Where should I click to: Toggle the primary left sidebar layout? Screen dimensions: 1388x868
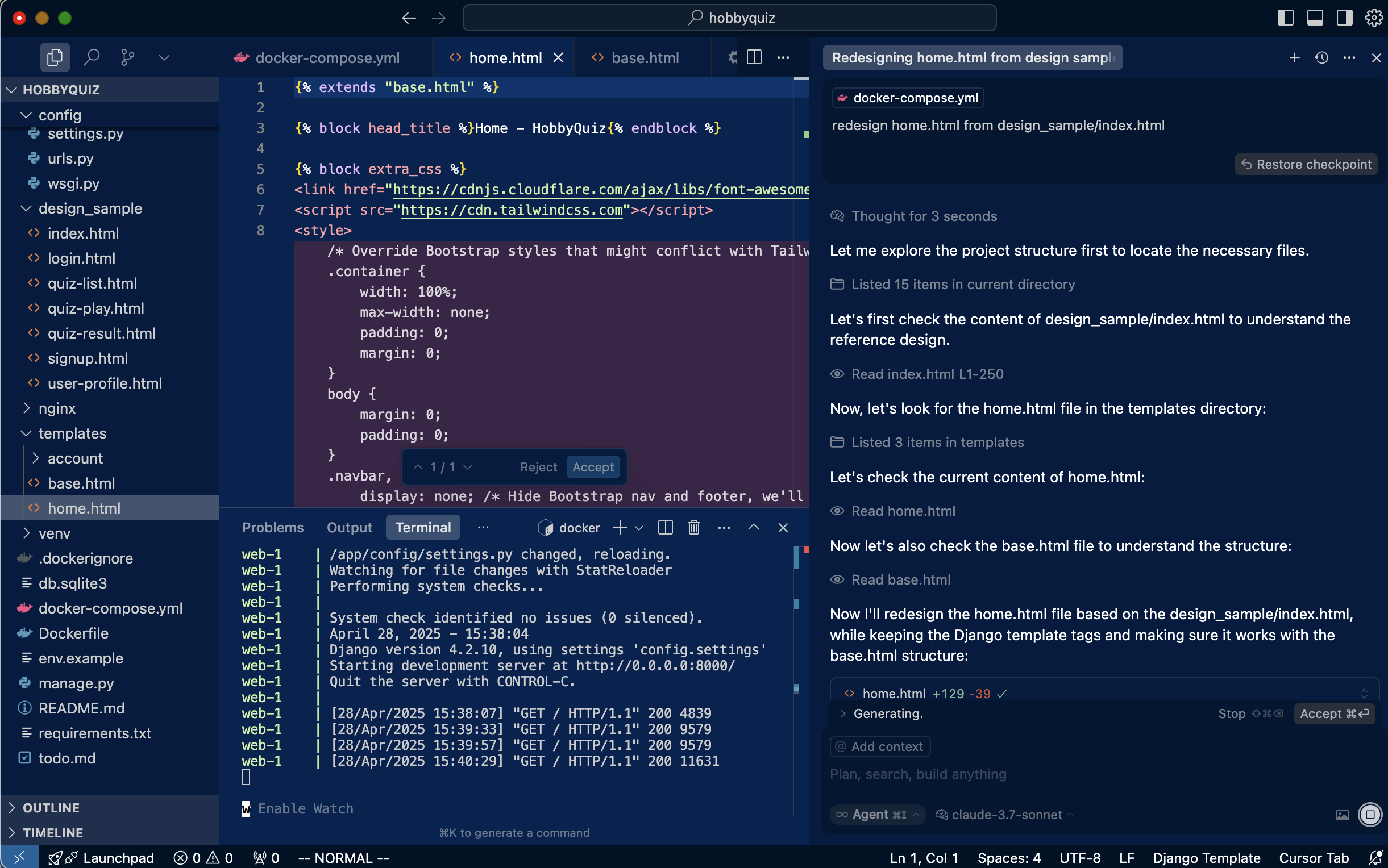click(1285, 18)
